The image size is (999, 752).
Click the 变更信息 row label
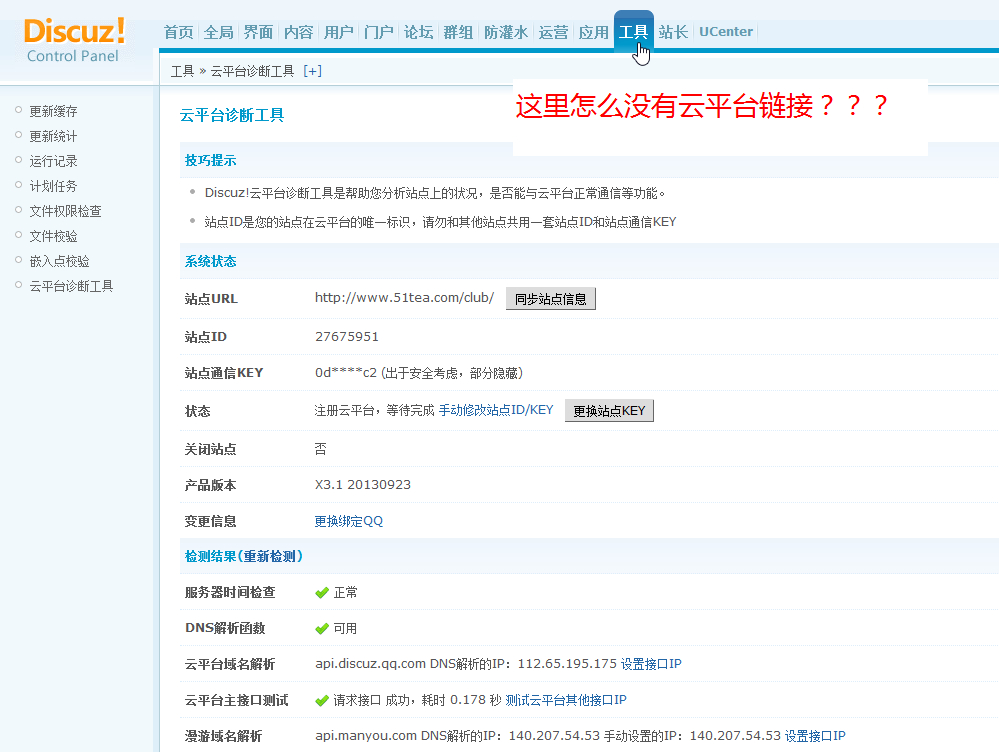[210, 521]
